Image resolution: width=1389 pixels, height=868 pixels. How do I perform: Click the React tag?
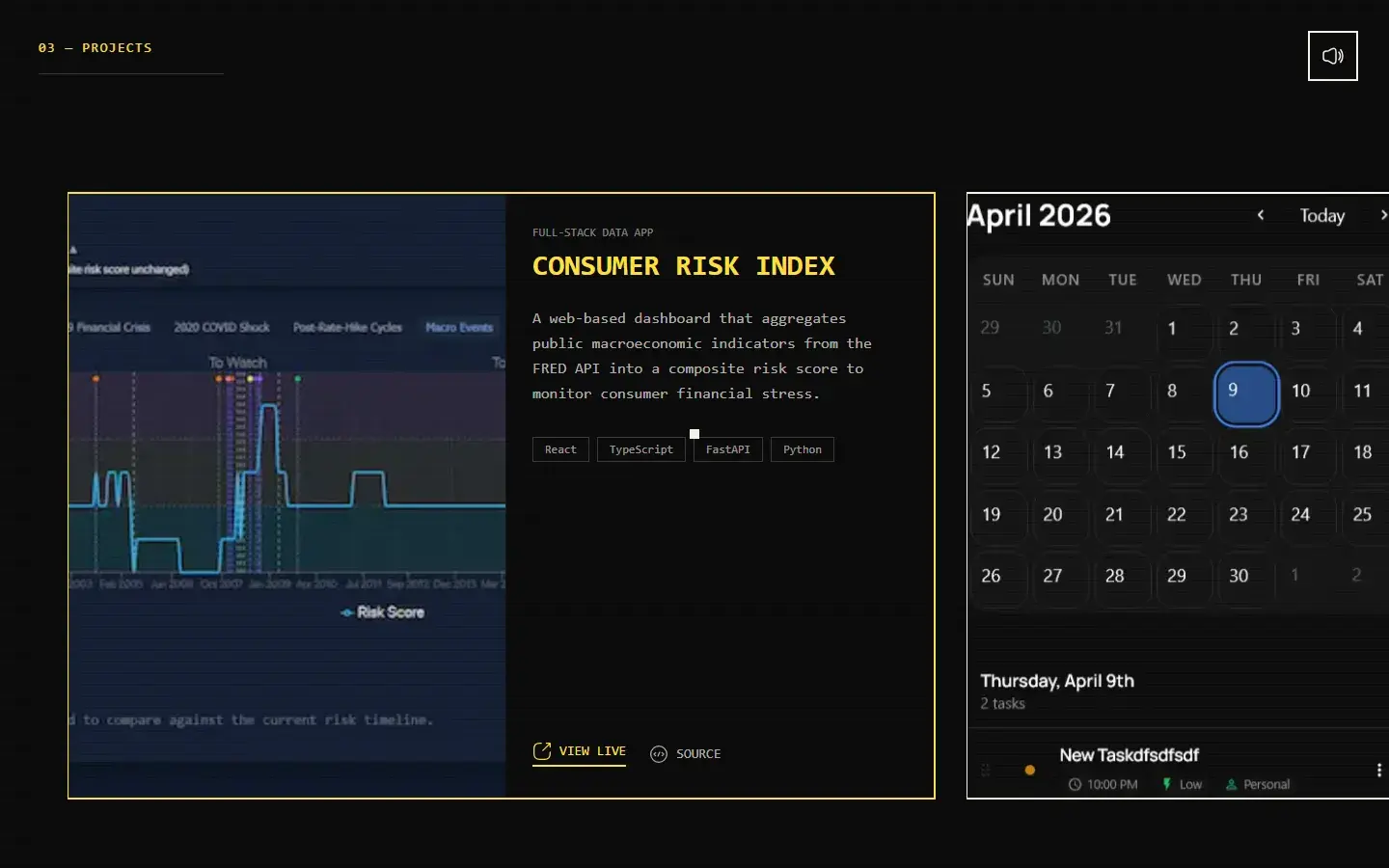(560, 449)
